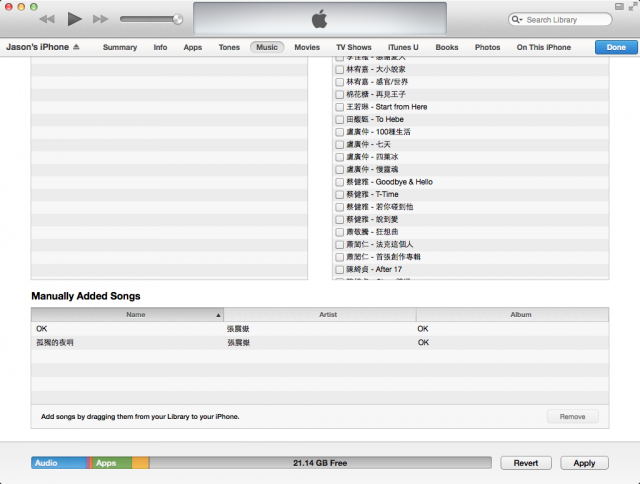640x484 pixels.
Task: Adjust the volume slider knob
Action: click(178, 19)
